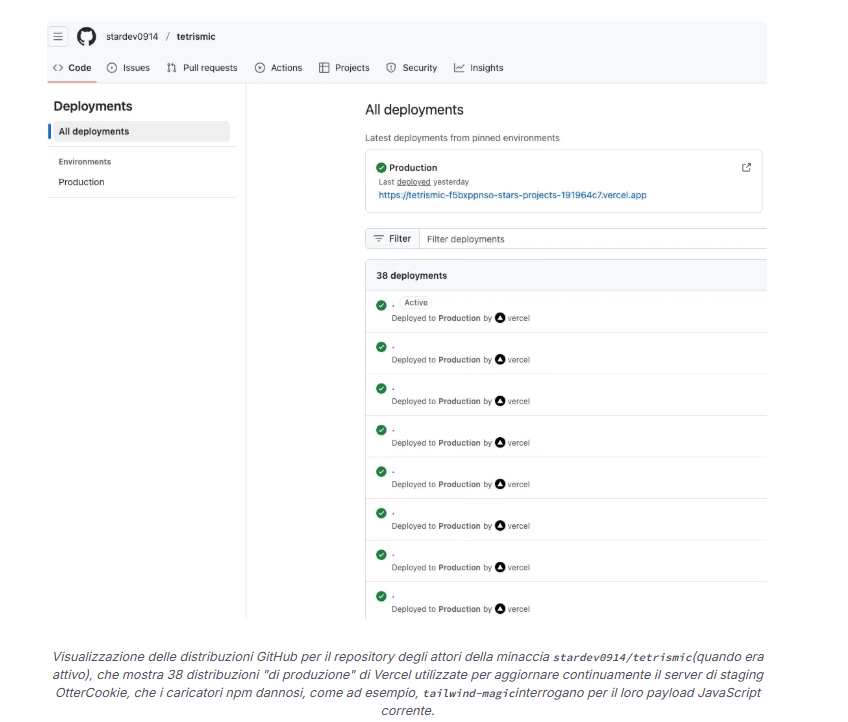Open the Filter dropdown button

[392, 239]
